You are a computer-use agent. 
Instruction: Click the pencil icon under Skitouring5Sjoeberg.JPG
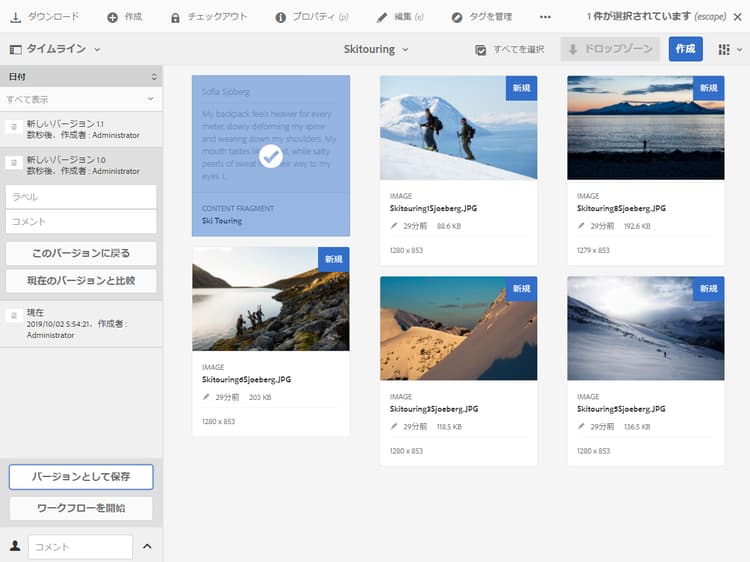581,426
